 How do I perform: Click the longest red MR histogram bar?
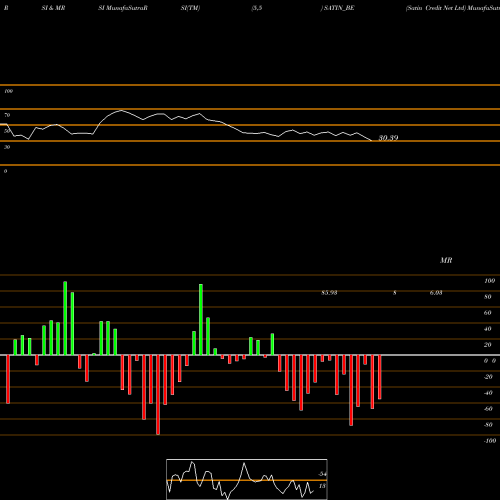click(x=158, y=395)
